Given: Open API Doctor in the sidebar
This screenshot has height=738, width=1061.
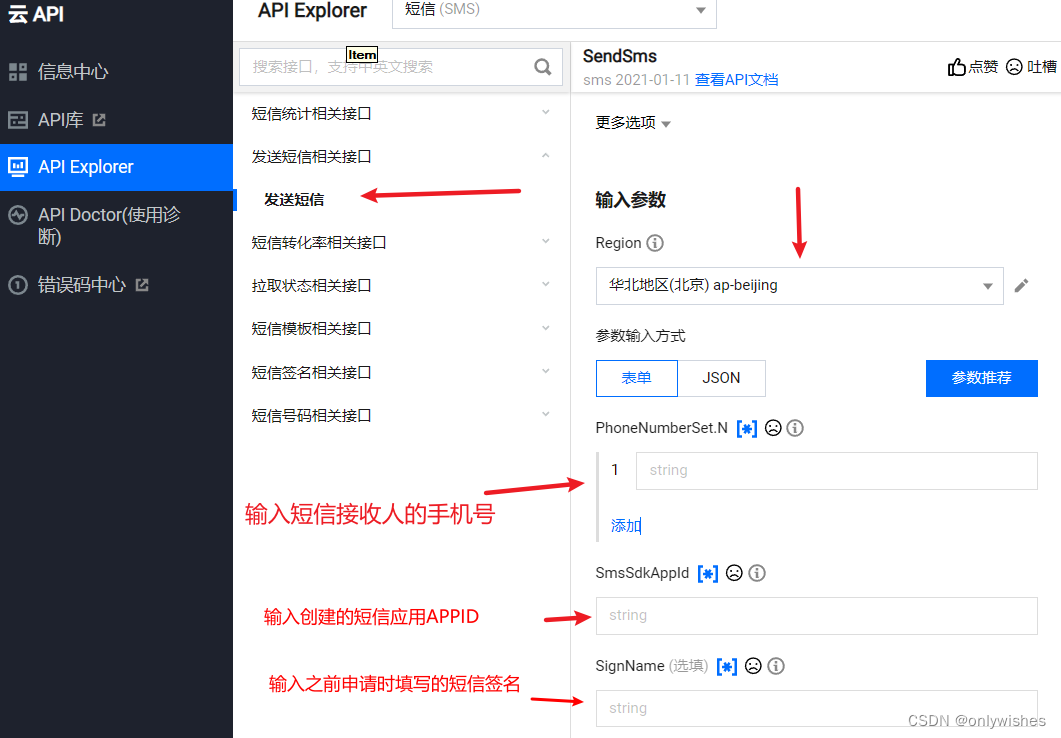Looking at the screenshot, I should 108,225.
